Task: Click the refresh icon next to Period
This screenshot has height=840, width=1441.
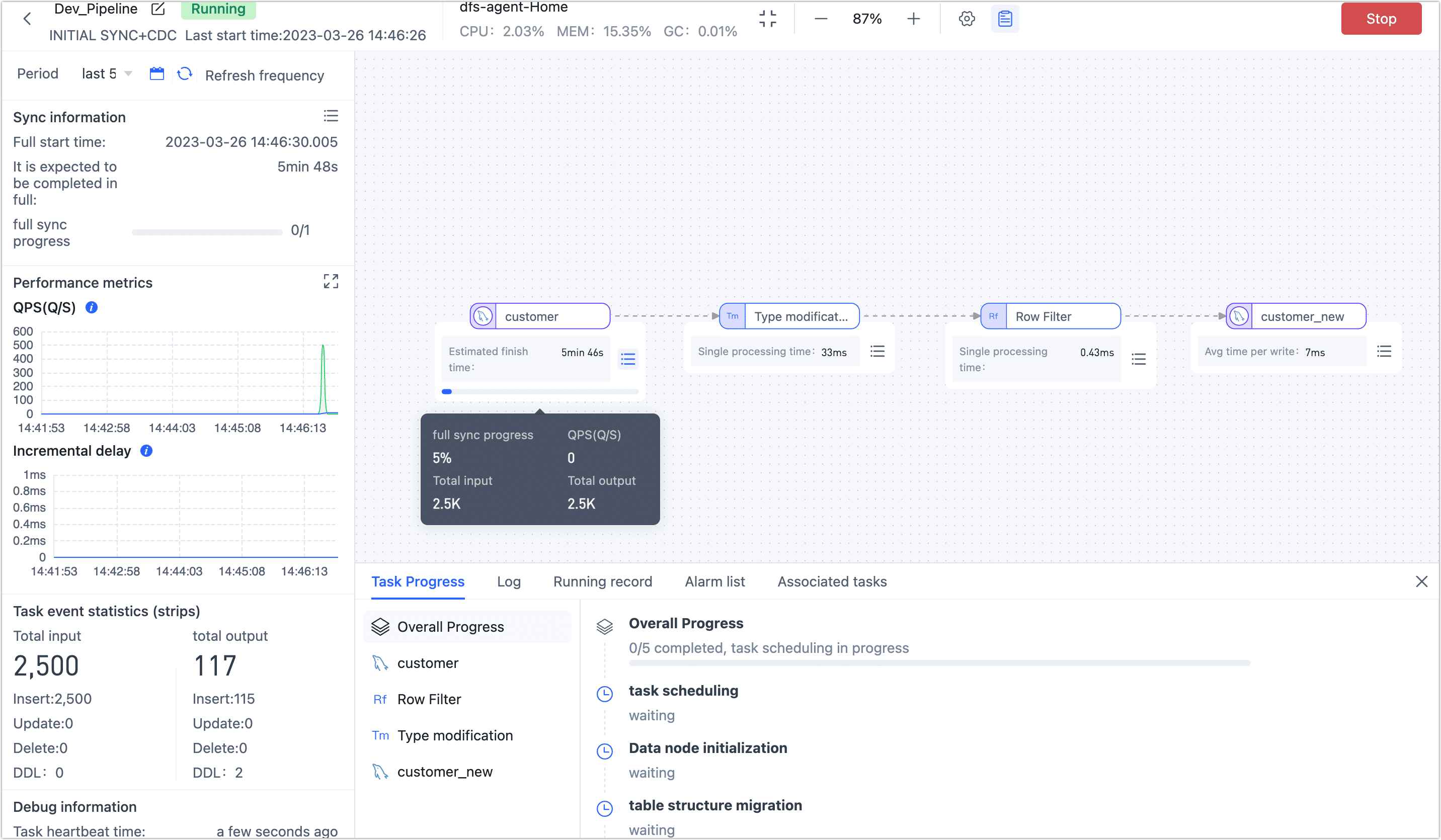Action: (184, 74)
